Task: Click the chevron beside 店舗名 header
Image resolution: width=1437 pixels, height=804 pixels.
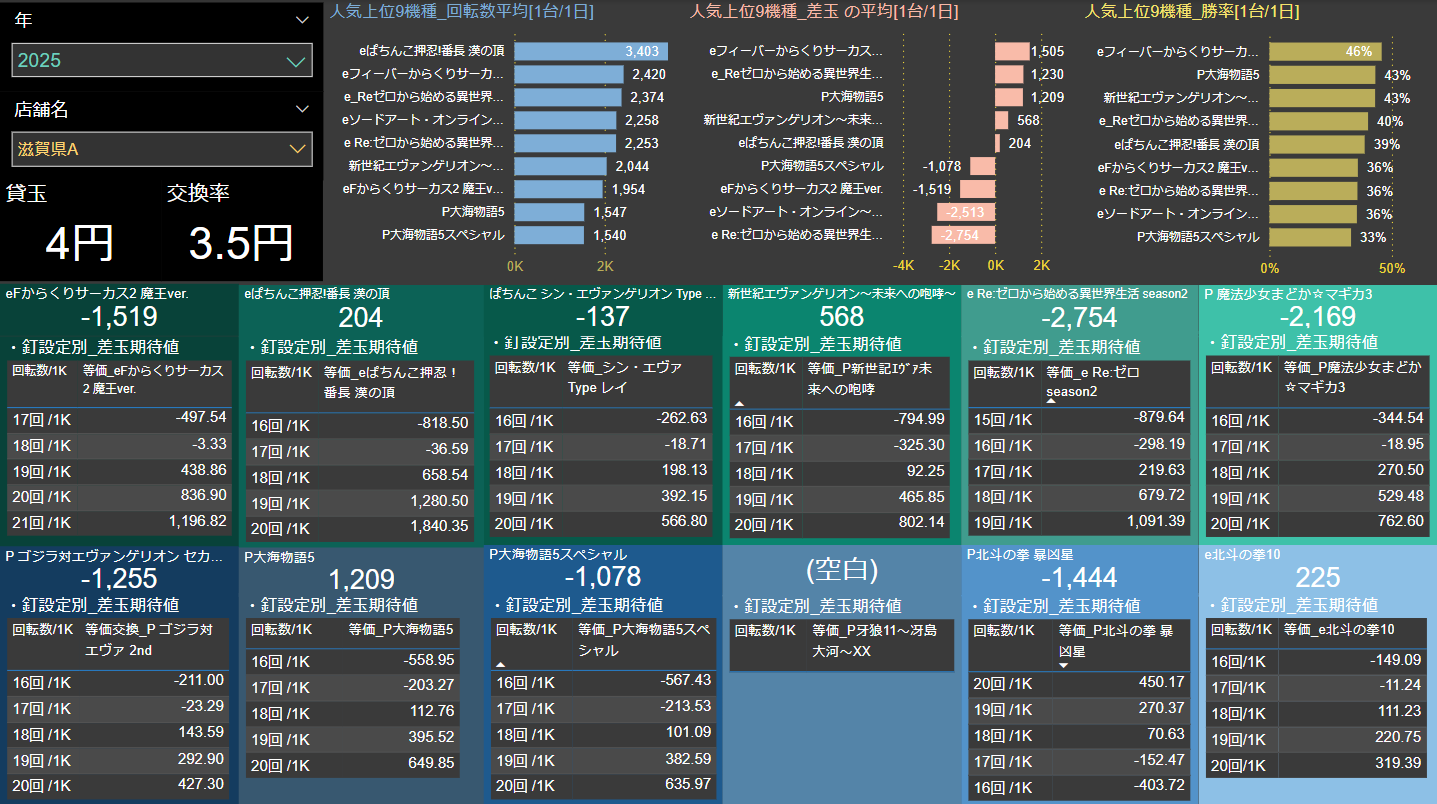Action: (303, 109)
